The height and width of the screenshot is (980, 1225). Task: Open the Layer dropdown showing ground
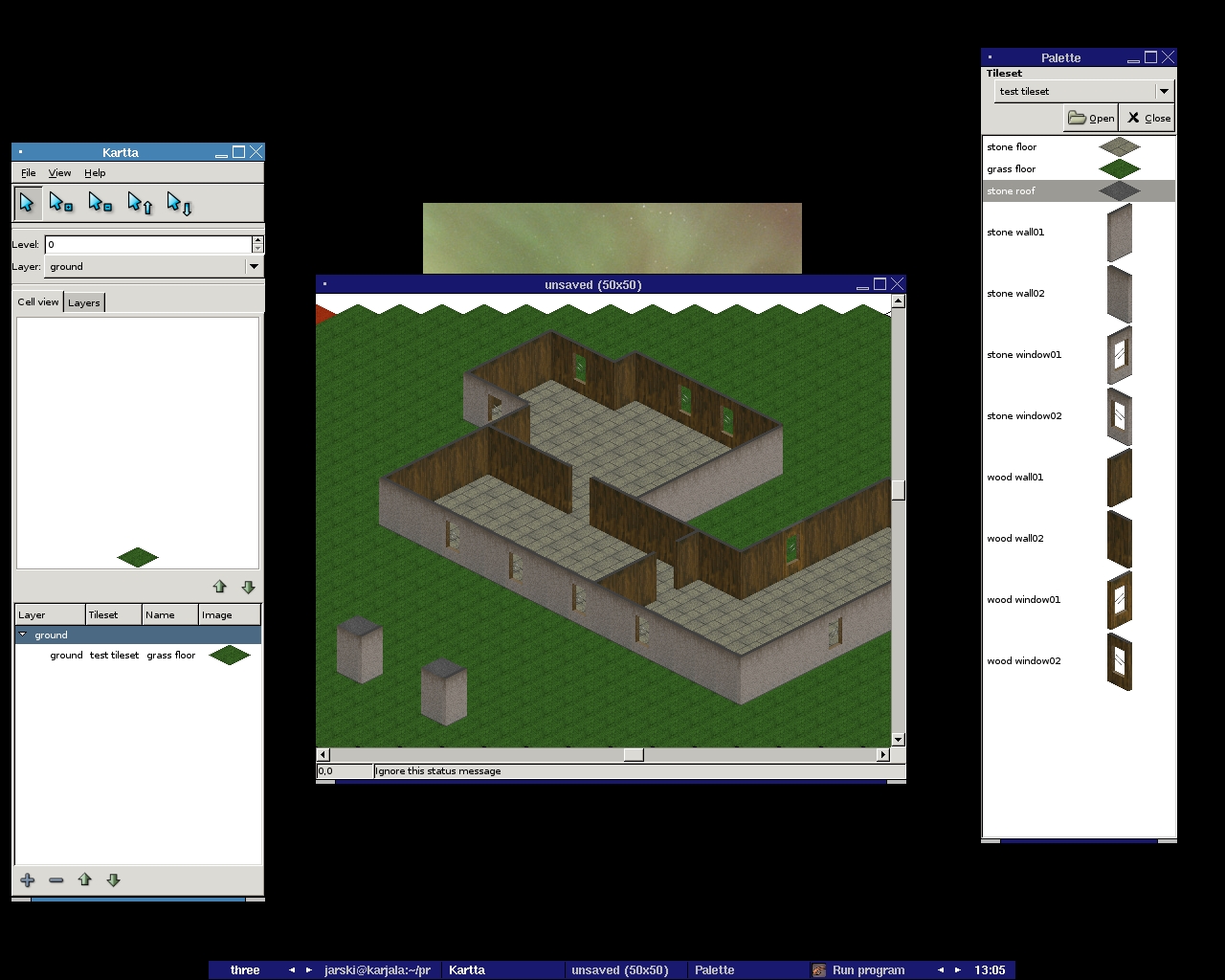[254, 267]
